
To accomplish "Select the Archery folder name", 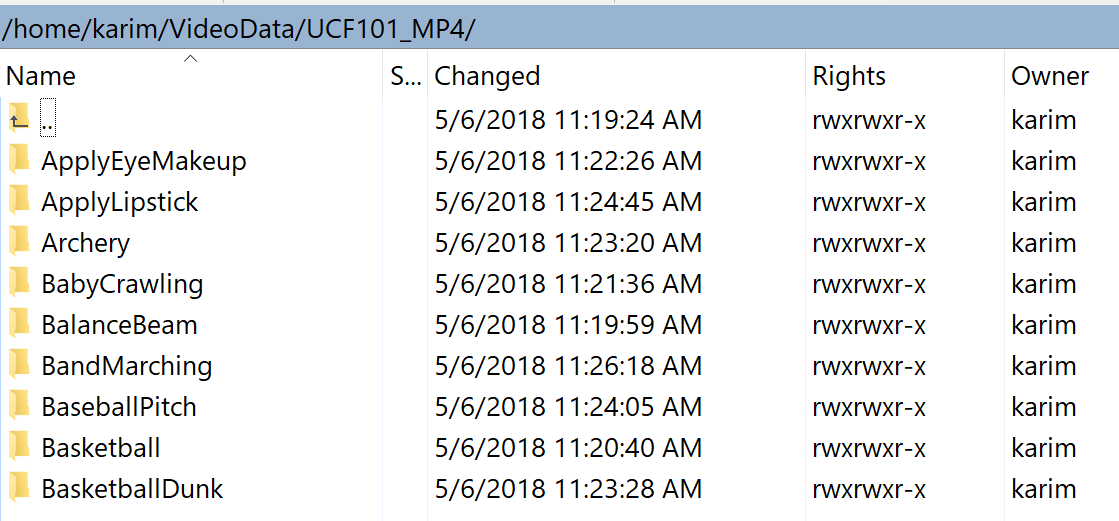I will point(86,243).
